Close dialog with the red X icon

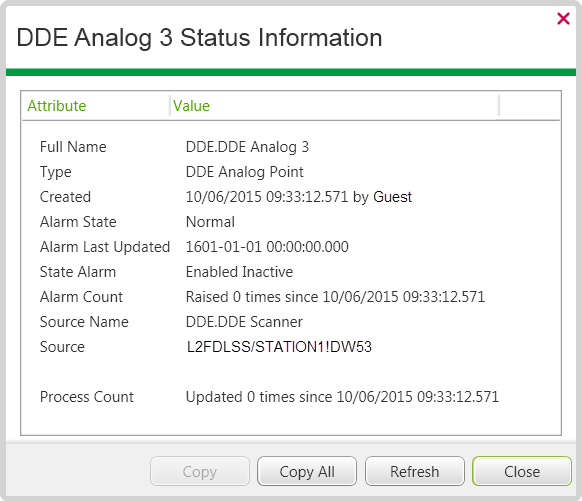(x=563, y=18)
